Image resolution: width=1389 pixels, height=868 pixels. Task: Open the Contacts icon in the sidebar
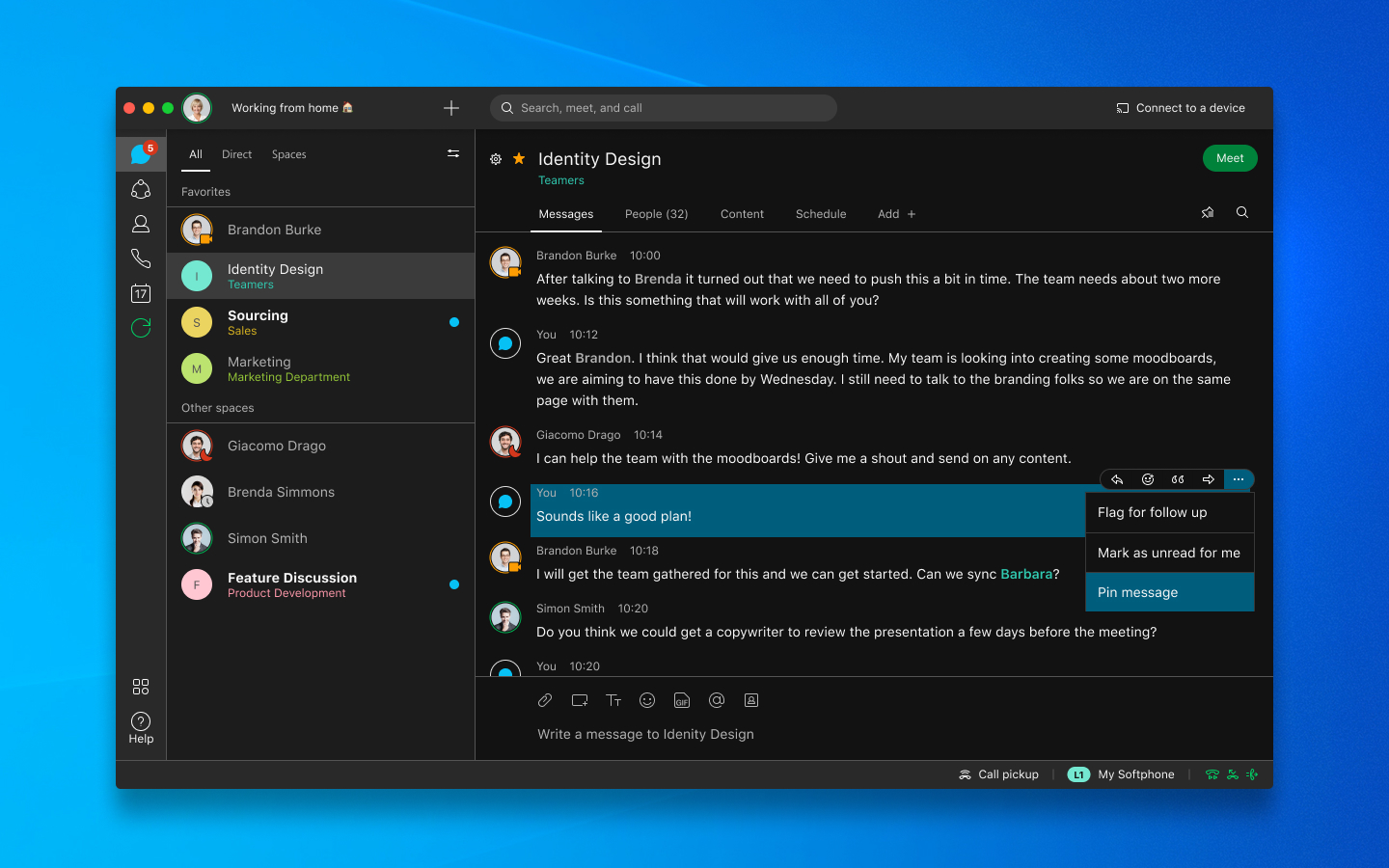(x=141, y=224)
